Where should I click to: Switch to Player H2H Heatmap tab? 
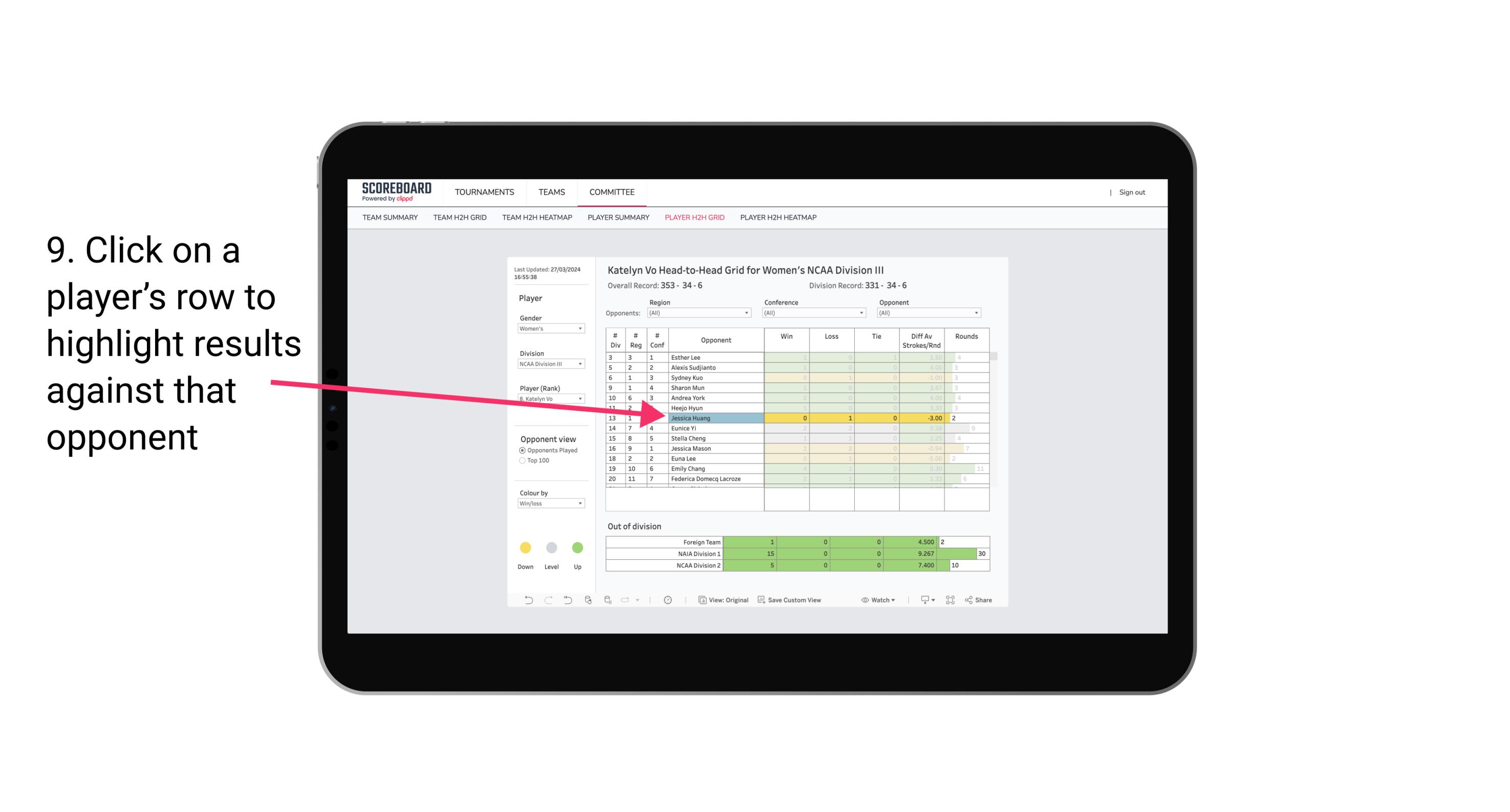tap(779, 219)
